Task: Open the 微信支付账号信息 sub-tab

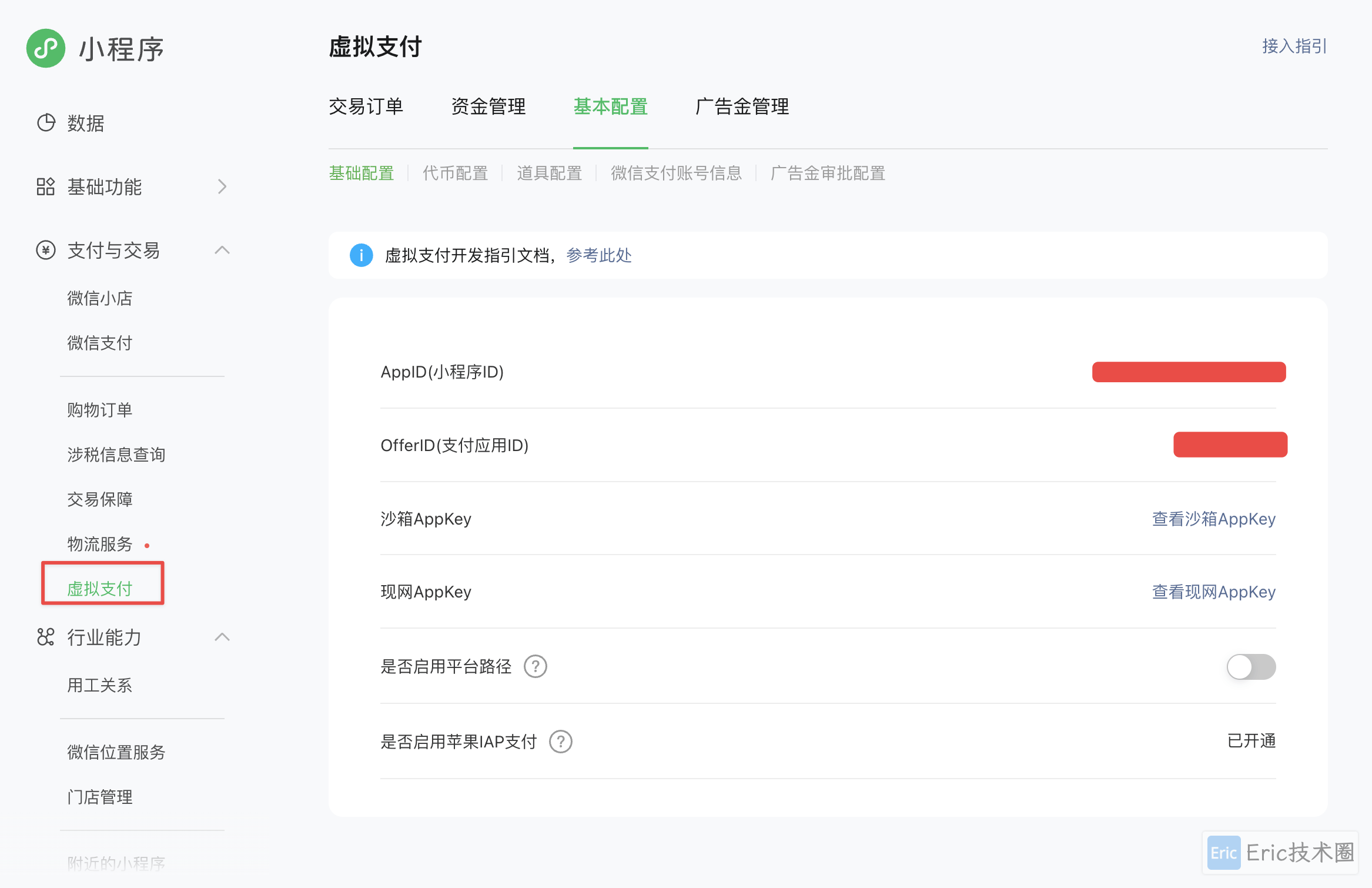Action: 677,173
